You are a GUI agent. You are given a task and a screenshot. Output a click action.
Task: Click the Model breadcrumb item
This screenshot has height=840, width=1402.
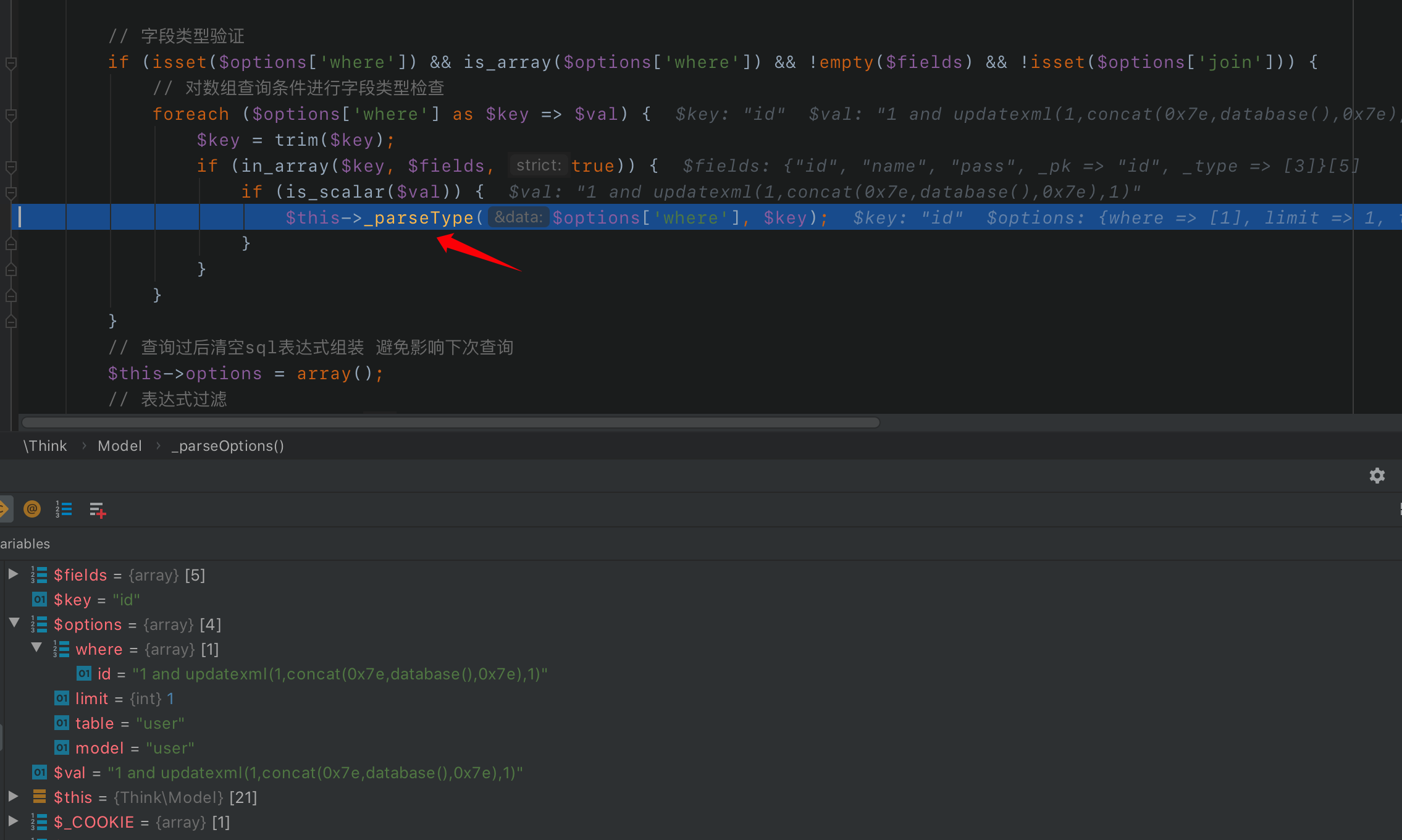(x=119, y=445)
